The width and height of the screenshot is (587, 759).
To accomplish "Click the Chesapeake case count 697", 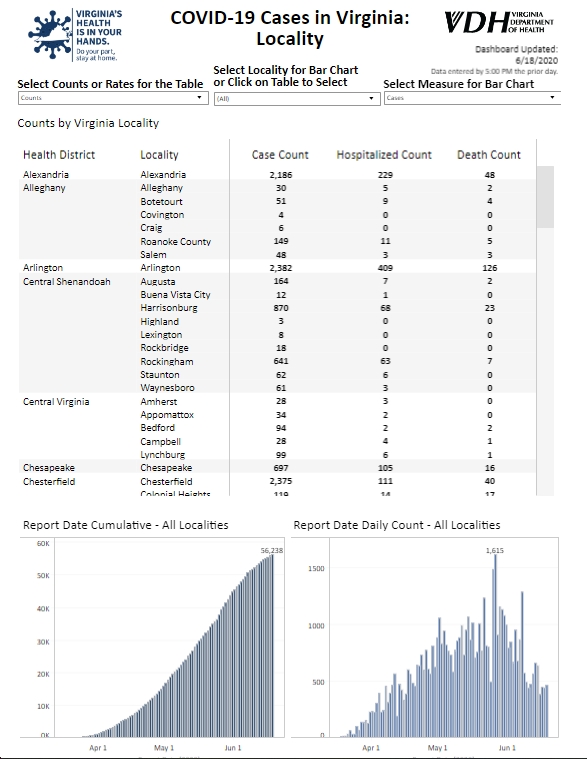I will 281,468.
